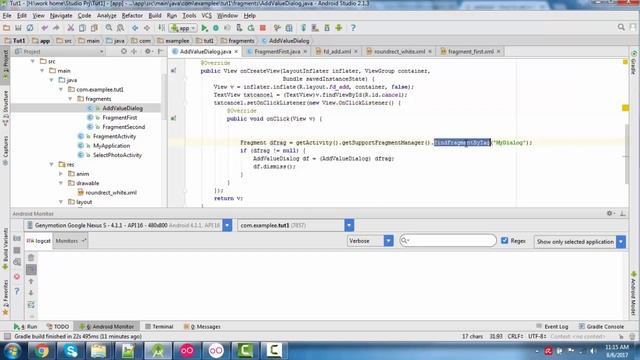Viewport: 640px width, 360px height.
Task: Click the Synchronize toolbar icon
Action: point(30,28)
